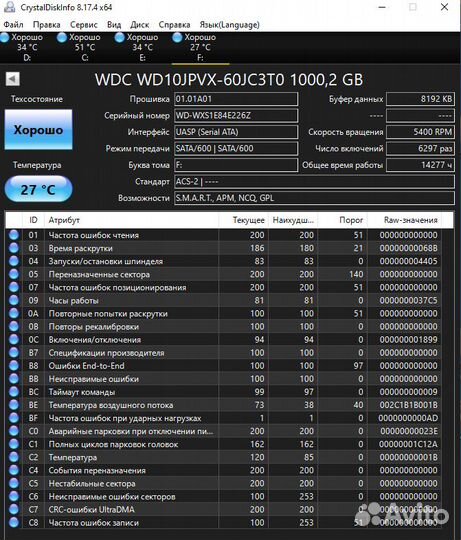The image size is (461, 540).
Task: Click the features field S.M.A.R.T., APM, NCQ, GPL
Action: (x=314, y=198)
